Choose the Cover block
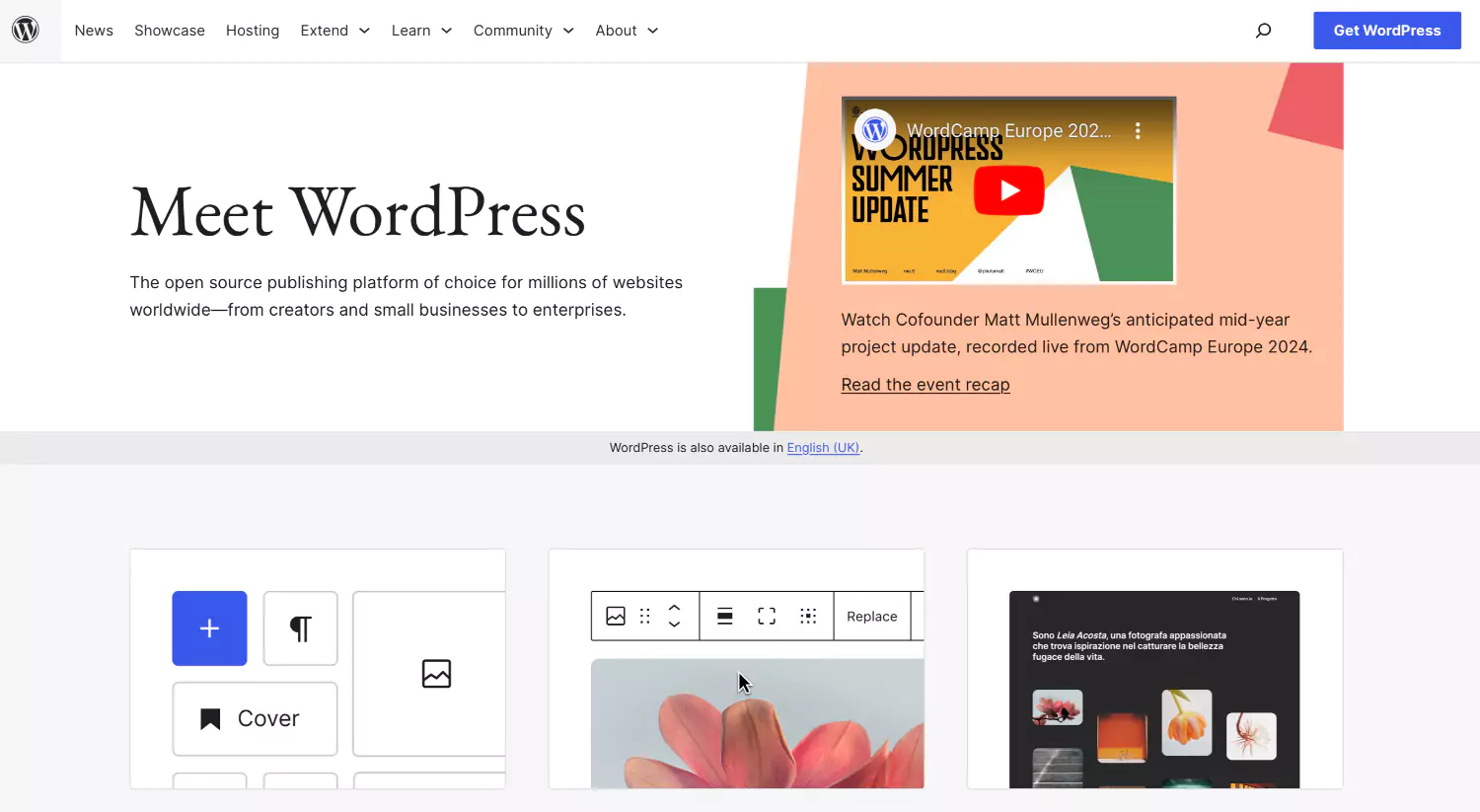This screenshot has width=1480, height=812. (x=255, y=718)
